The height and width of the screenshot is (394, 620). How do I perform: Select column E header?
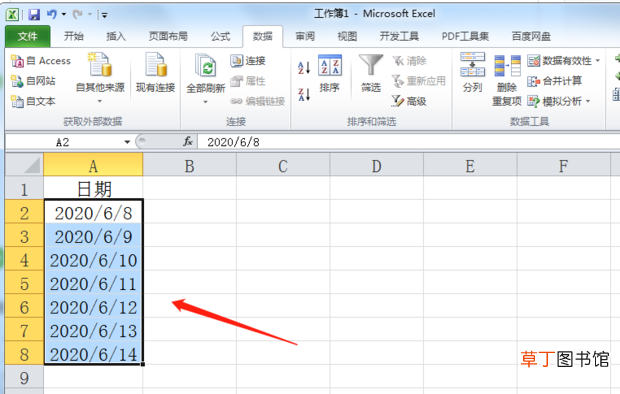point(470,166)
